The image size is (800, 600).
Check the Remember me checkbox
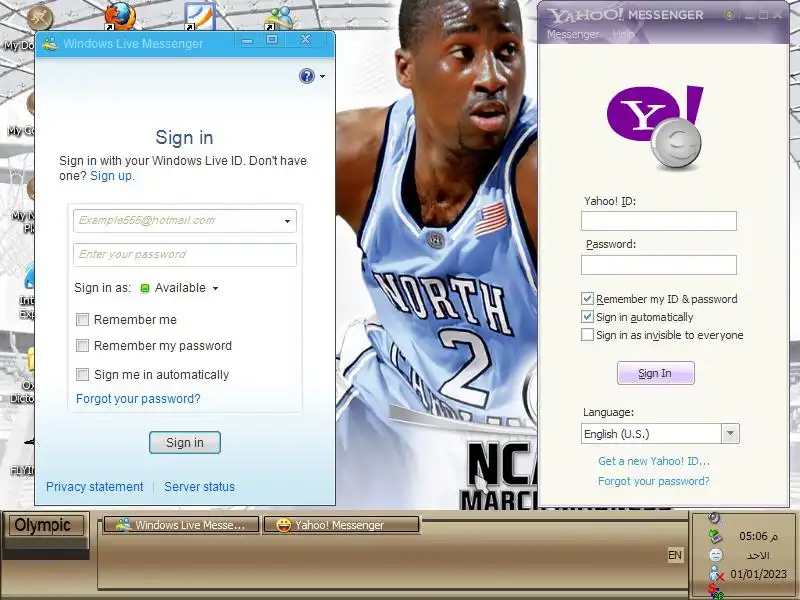coord(82,319)
